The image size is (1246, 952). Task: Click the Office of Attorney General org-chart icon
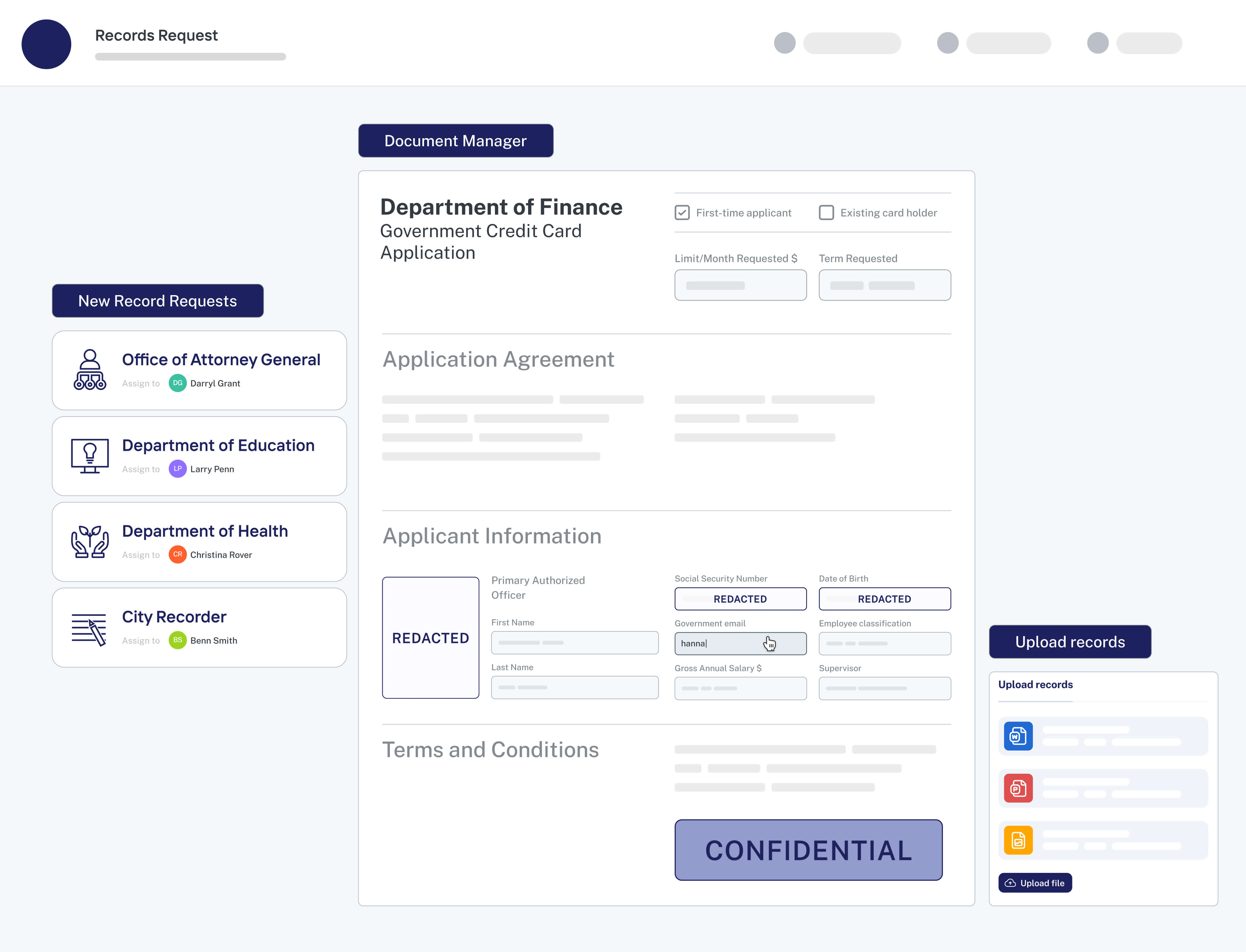click(89, 370)
